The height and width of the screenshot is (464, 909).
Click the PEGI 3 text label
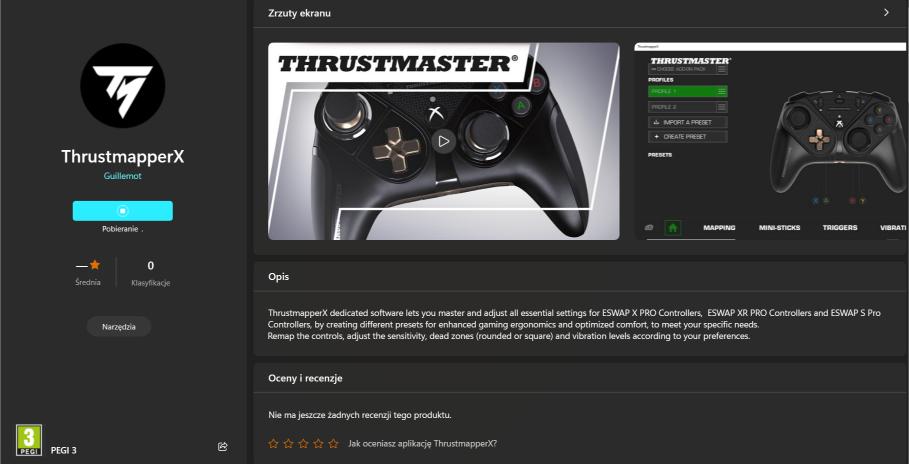click(x=64, y=450)
